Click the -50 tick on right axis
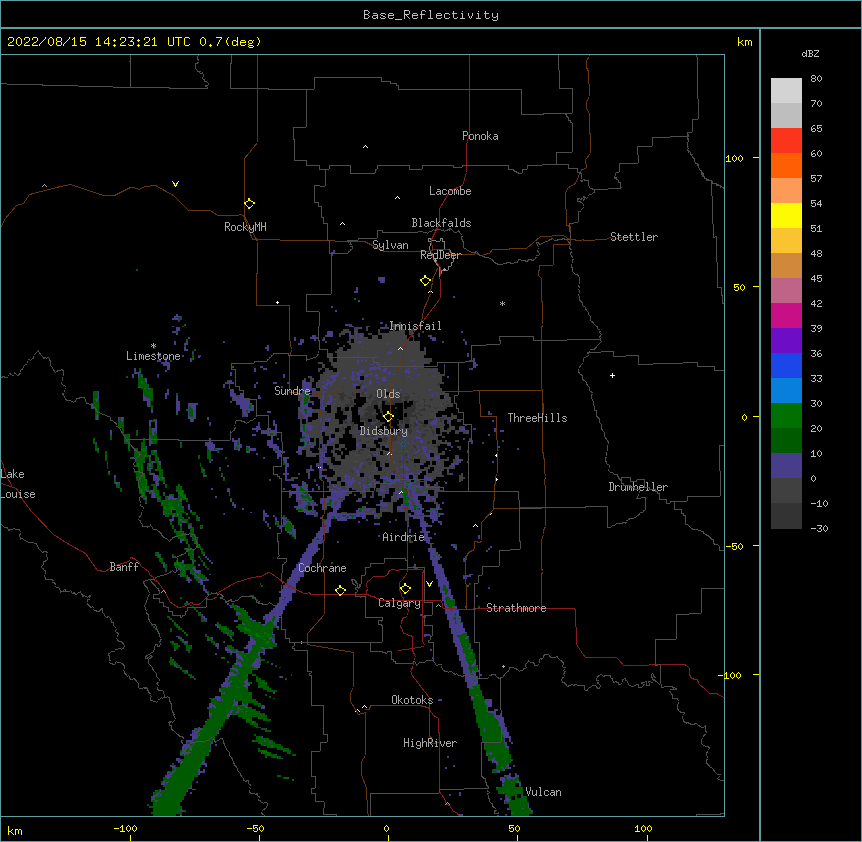Screen dimensions: 862x842 click(734, 546)
